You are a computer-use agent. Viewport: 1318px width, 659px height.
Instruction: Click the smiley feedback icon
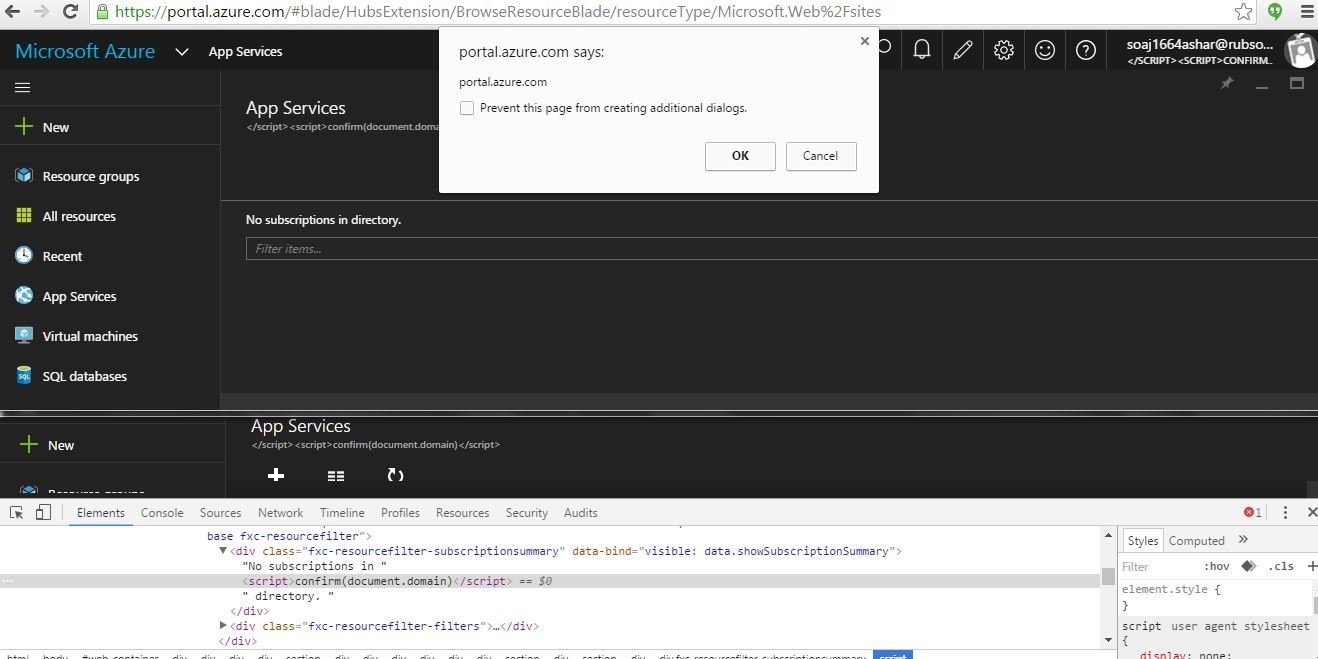pos(1045,50)
